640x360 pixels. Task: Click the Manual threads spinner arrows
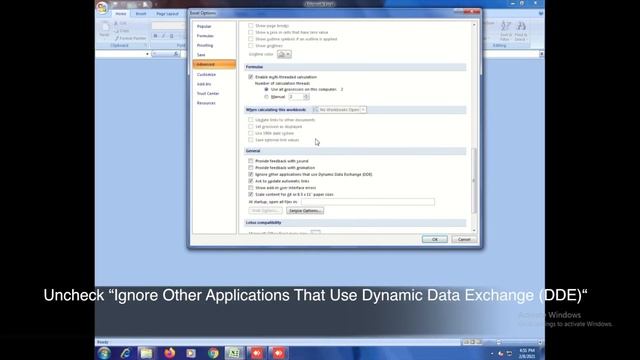(x=307, y=97)
